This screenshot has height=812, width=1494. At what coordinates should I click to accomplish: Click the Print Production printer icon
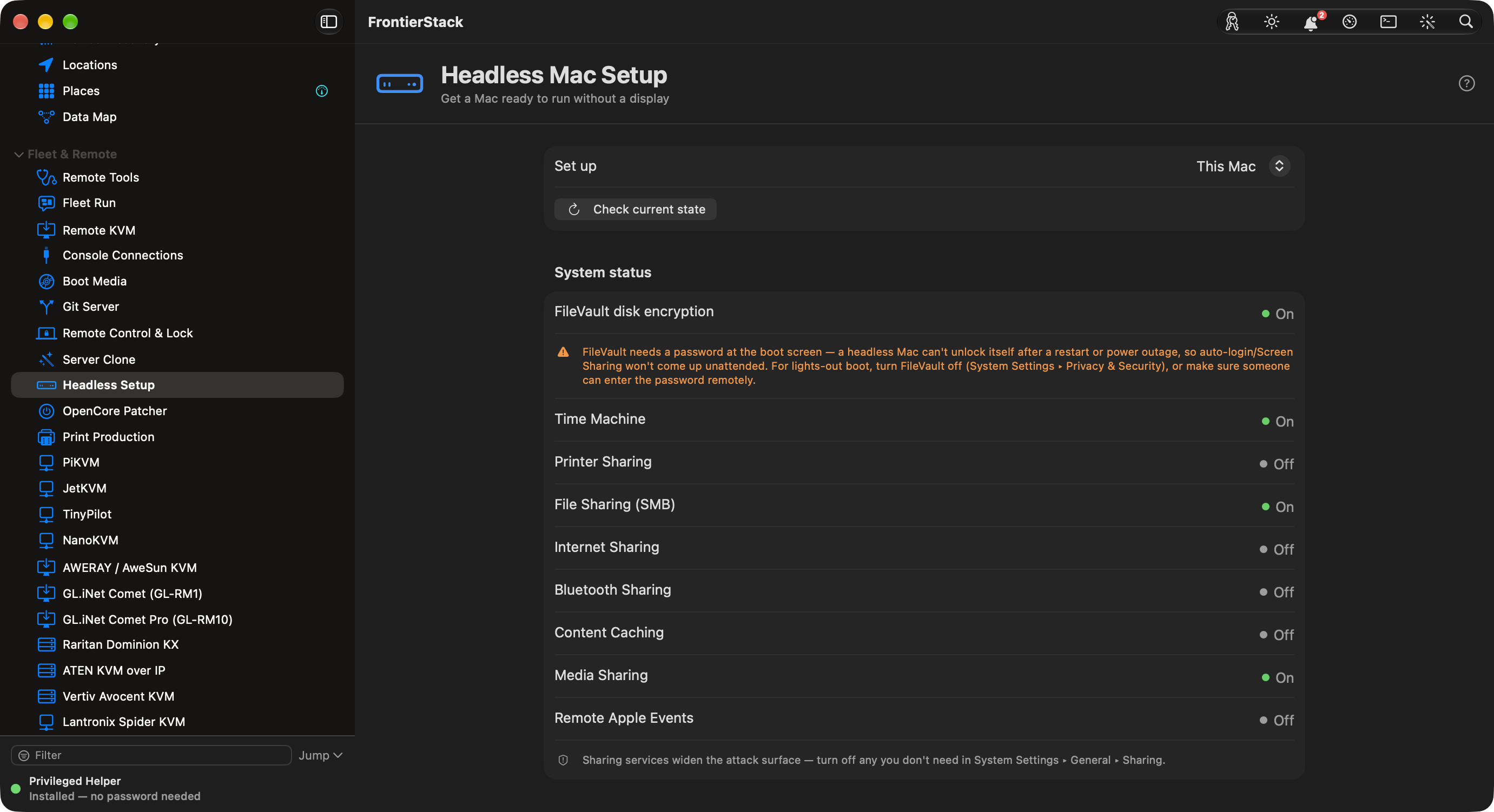point(46,437)
